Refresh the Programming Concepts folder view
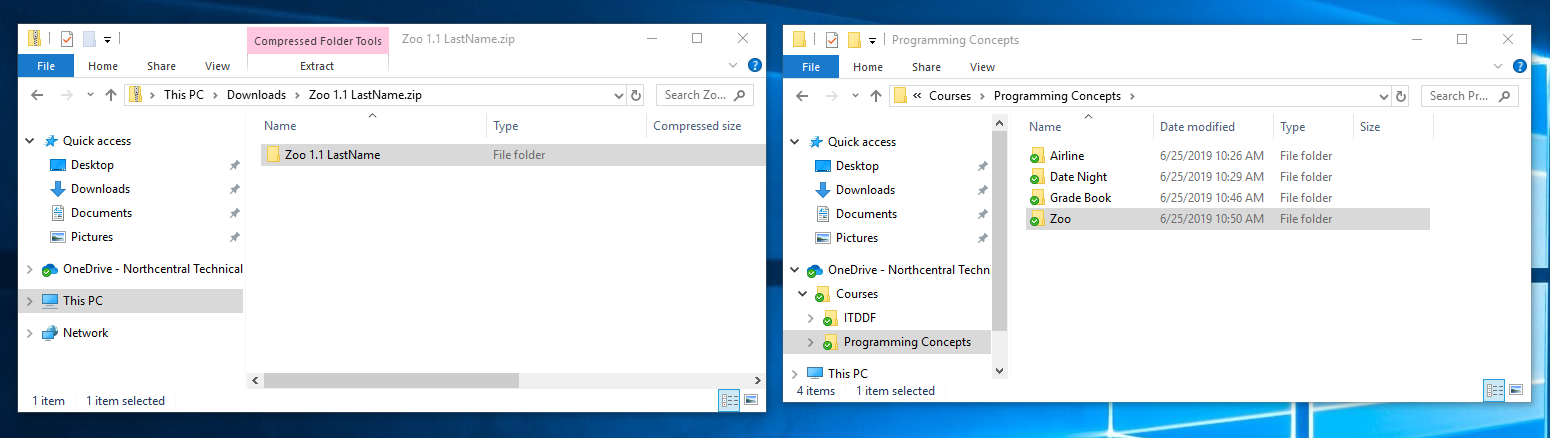This screenshot has width=1550, height=438. pyautogui.click(x=1400, y=96)
